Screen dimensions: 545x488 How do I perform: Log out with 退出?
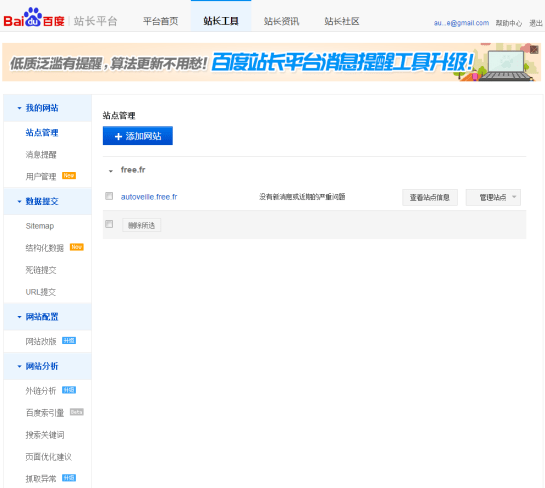coord(536,23)
